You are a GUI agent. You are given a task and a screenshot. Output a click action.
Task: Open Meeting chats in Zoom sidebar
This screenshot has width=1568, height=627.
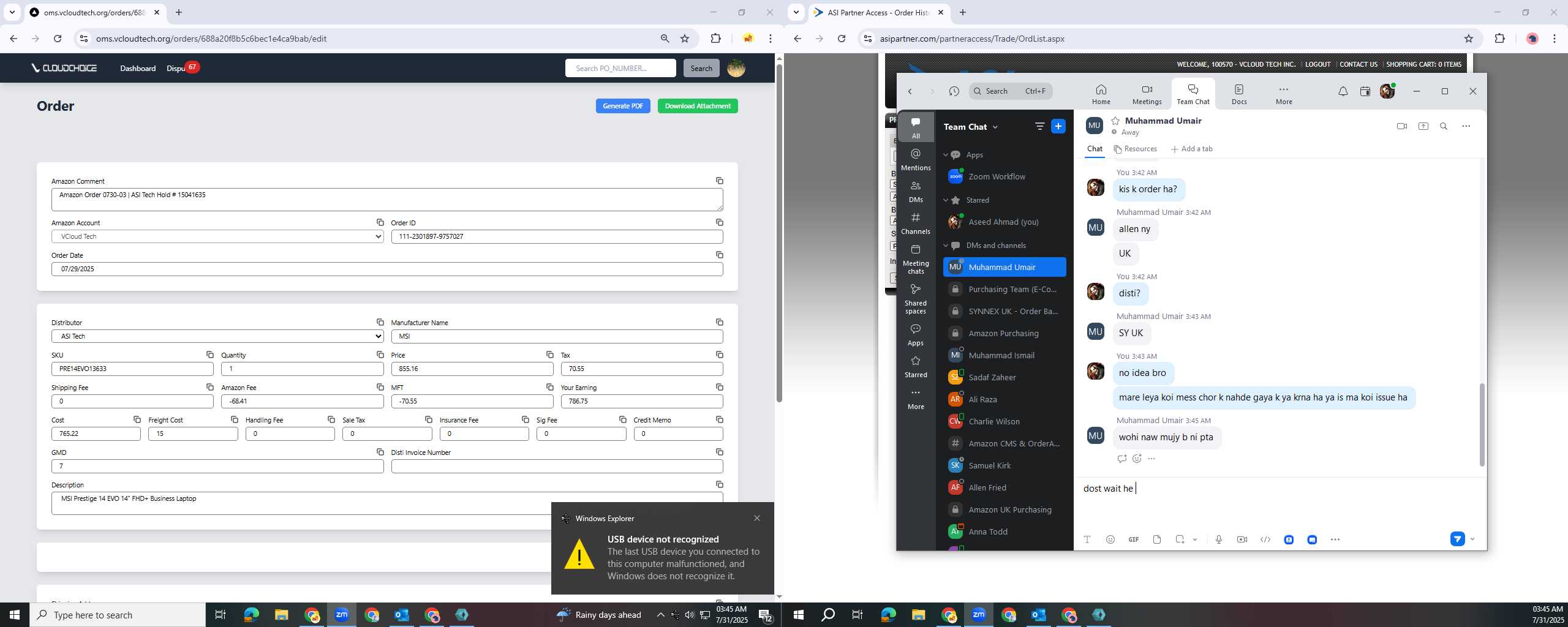tap(916, 259)
